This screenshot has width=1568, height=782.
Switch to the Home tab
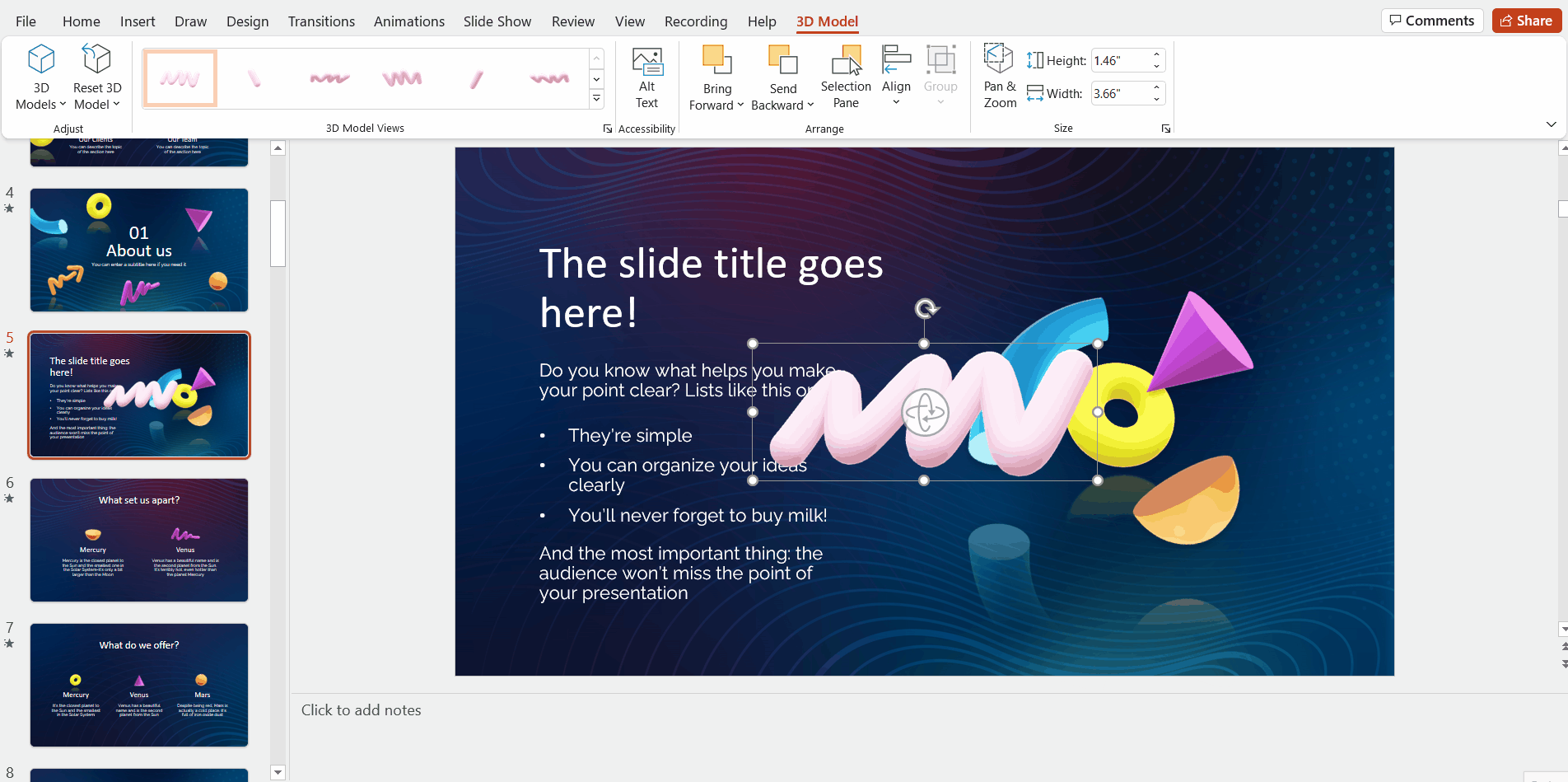[81, 21]
